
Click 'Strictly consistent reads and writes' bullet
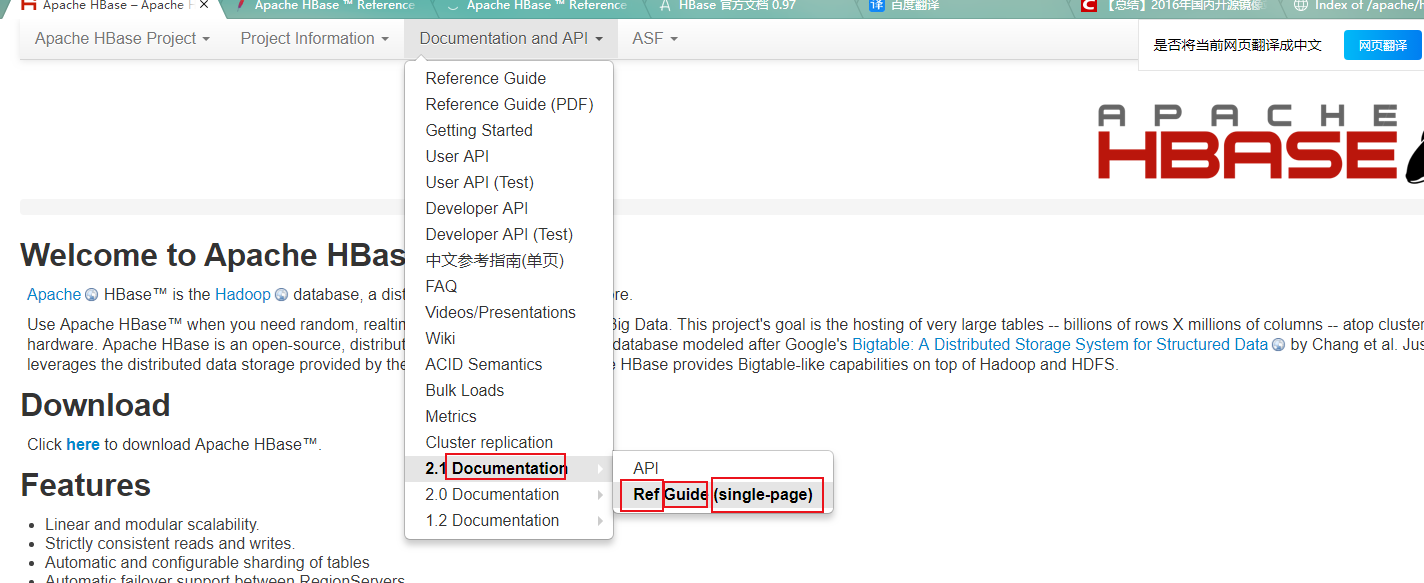click(170, 544)
